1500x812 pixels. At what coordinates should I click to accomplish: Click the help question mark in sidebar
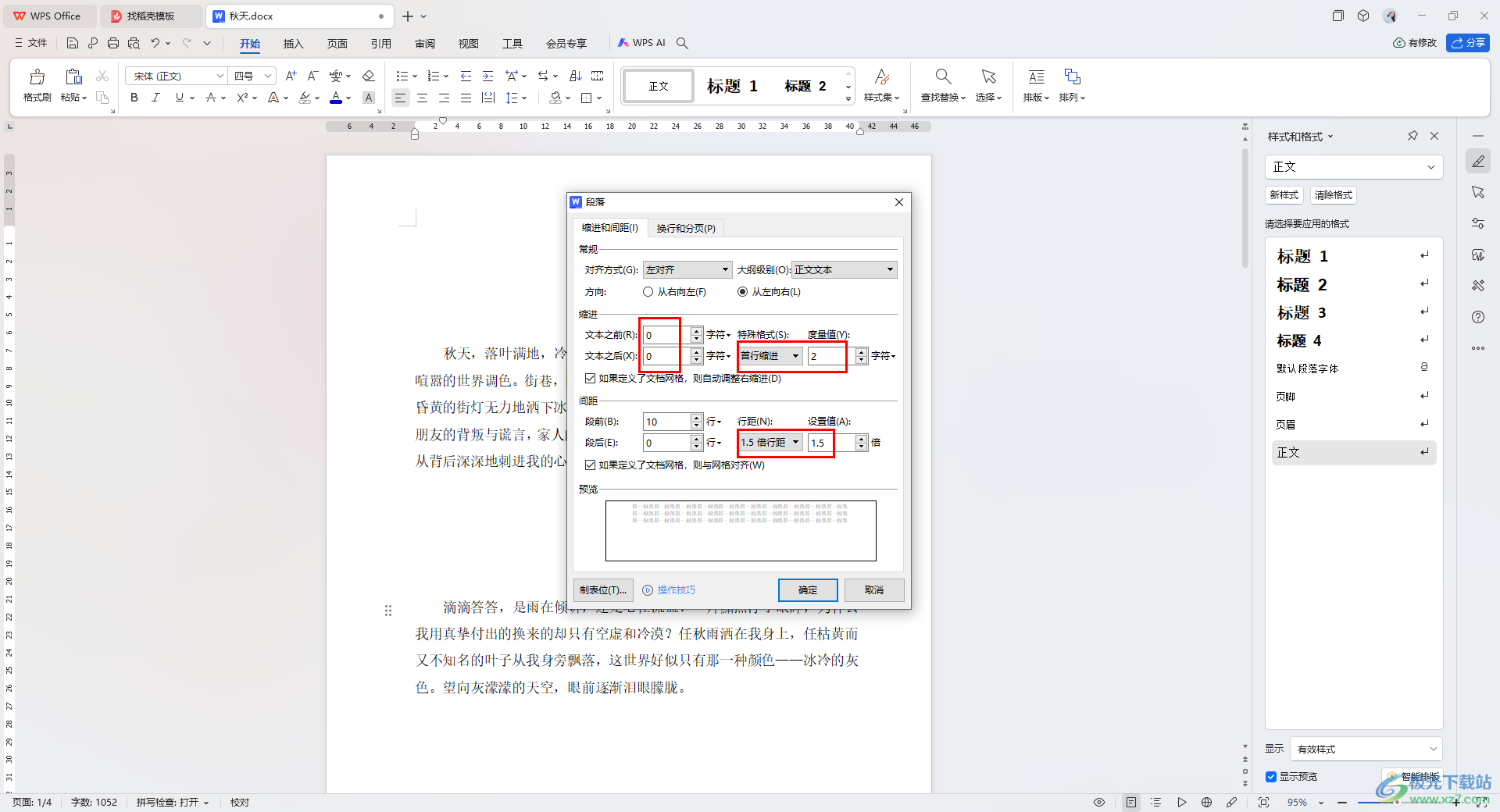[x=1478, y=317]
